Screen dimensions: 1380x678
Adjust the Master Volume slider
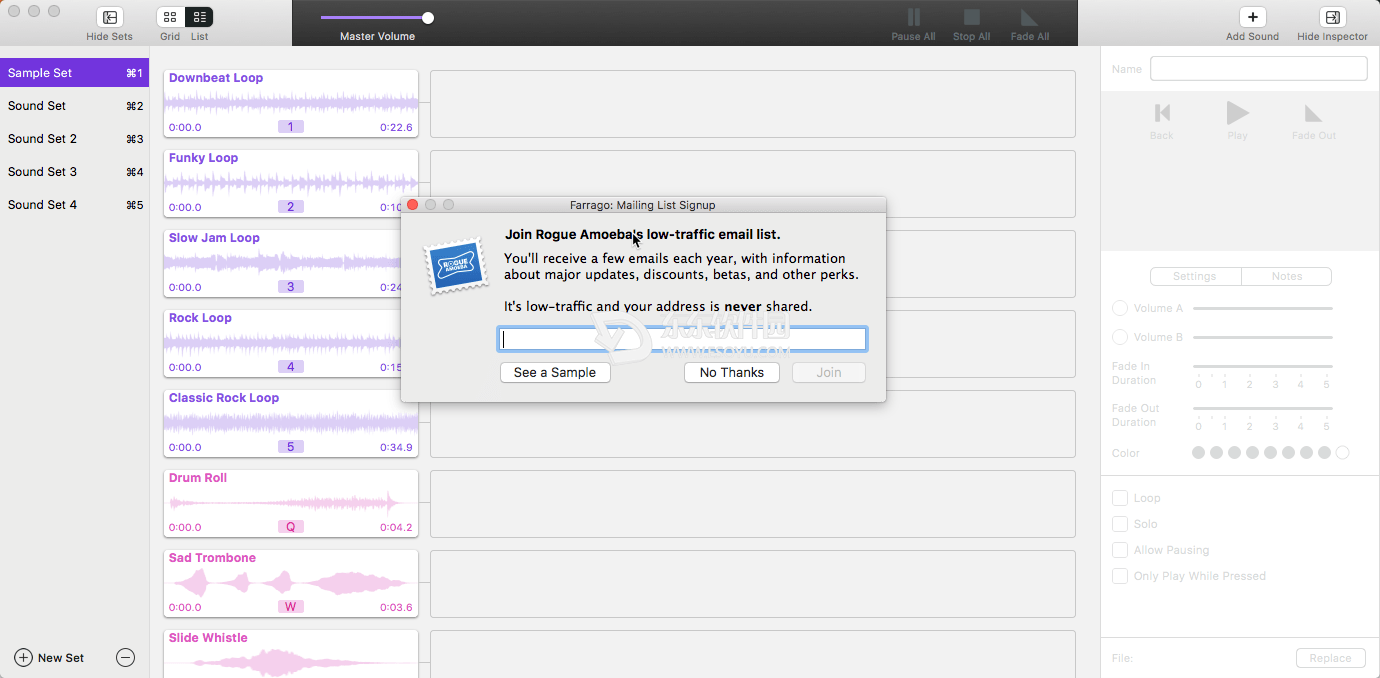click(377, 18)
